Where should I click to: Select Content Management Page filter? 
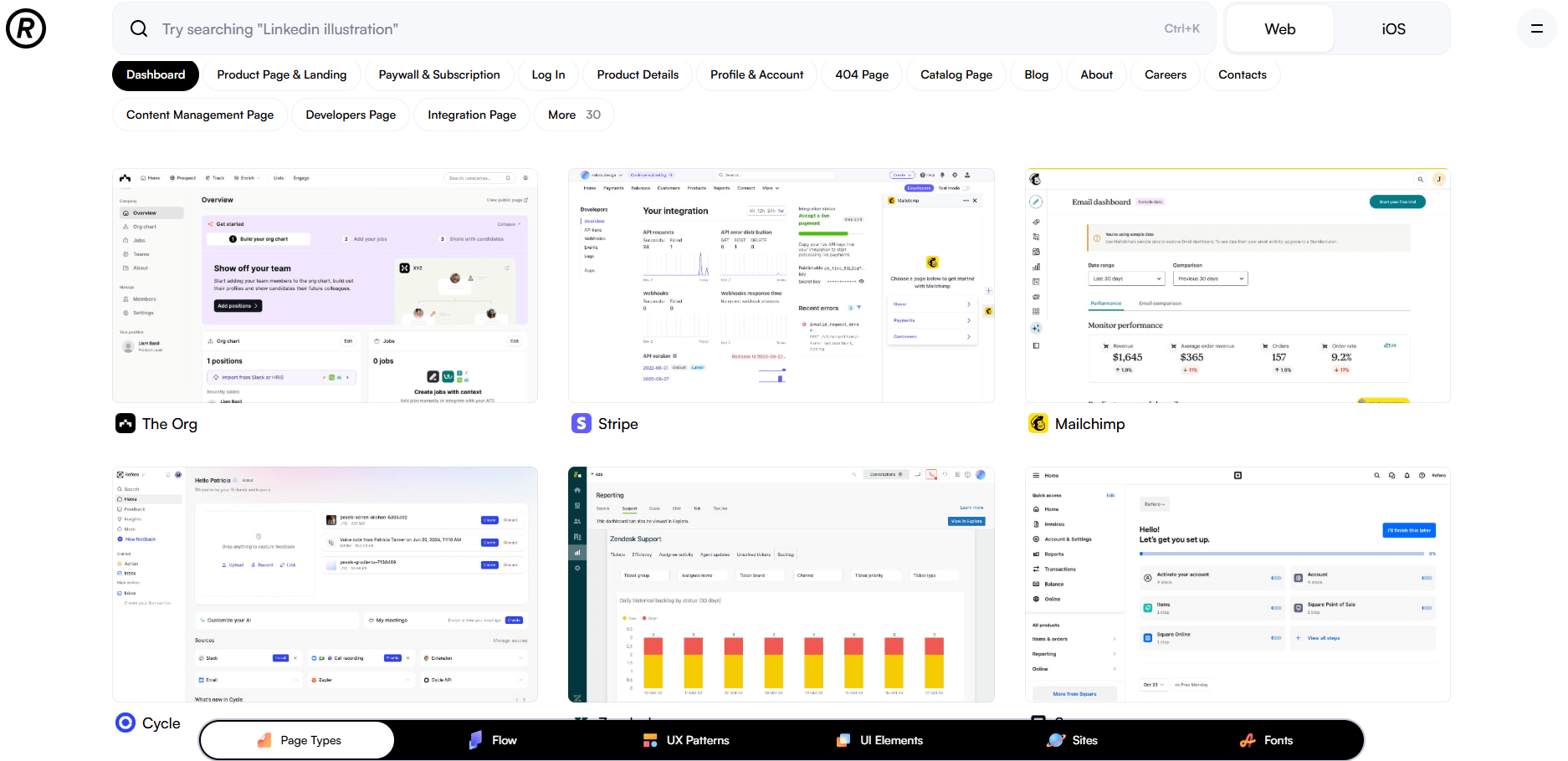coord(200,115)
